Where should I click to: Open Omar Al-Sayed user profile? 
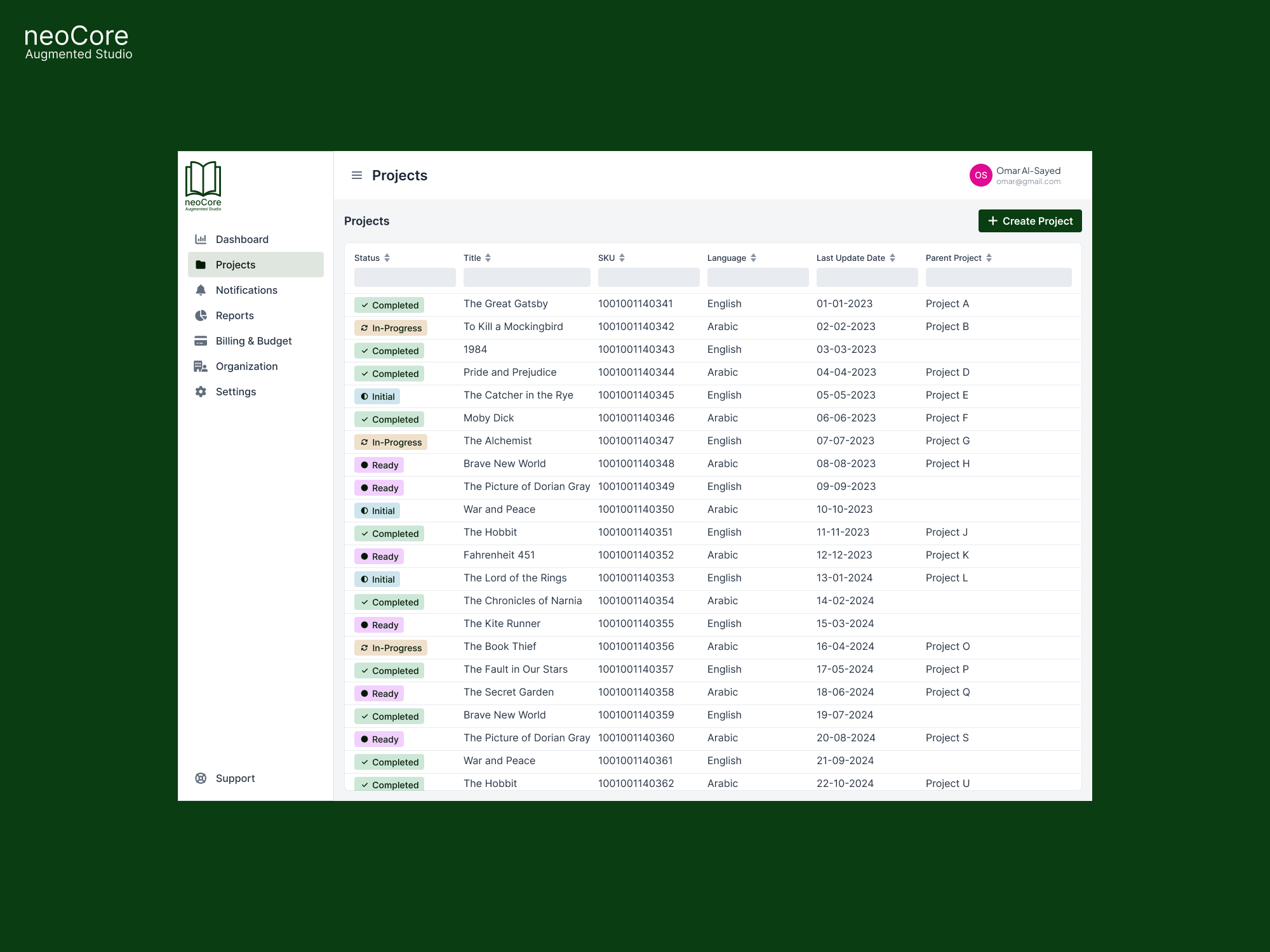click(x=1015, y=175)
